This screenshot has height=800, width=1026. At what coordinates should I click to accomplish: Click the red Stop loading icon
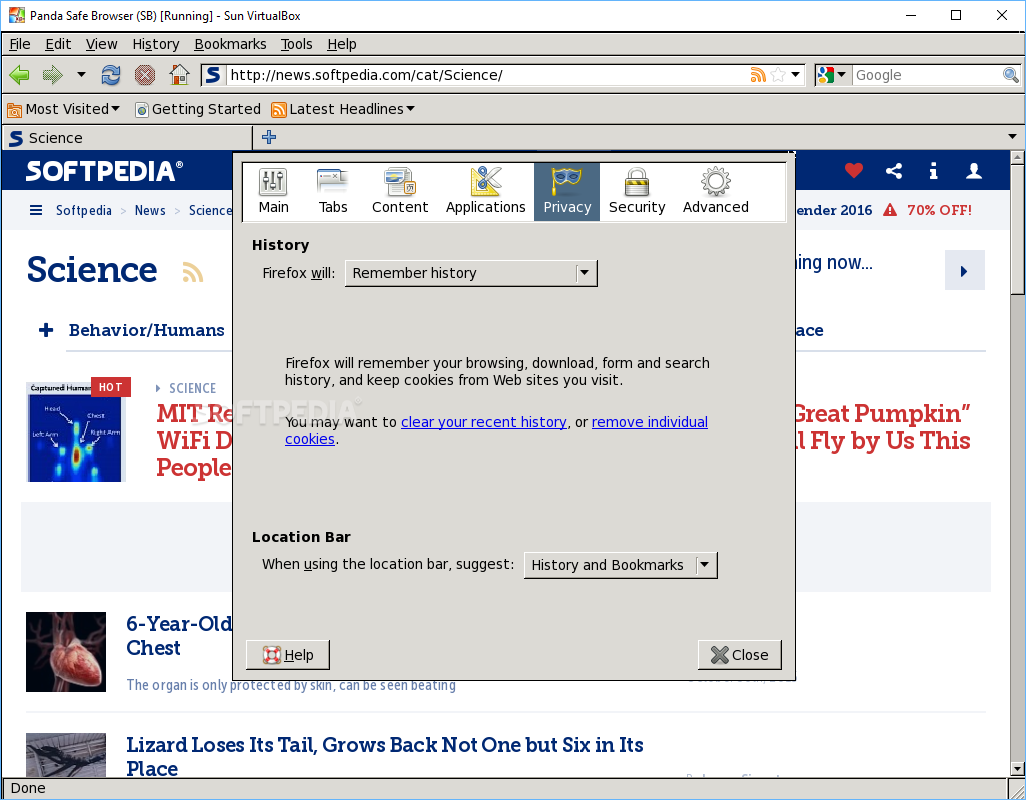[x=145, y=75]
